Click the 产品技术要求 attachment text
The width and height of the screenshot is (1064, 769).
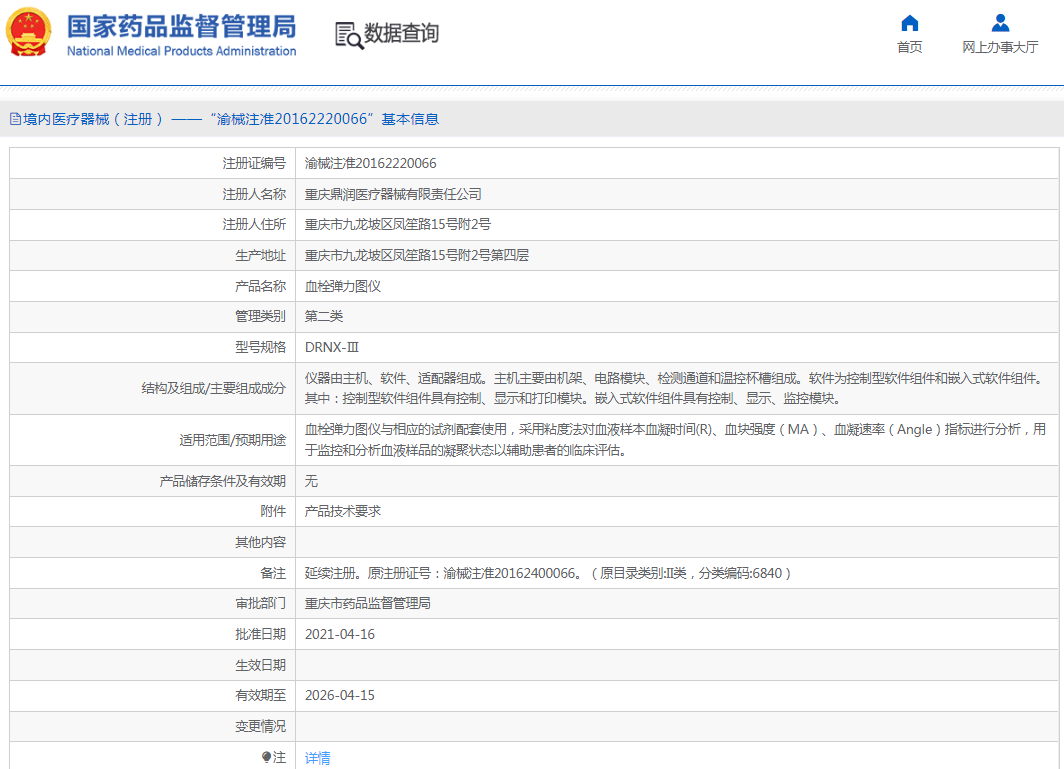point(342,511)
